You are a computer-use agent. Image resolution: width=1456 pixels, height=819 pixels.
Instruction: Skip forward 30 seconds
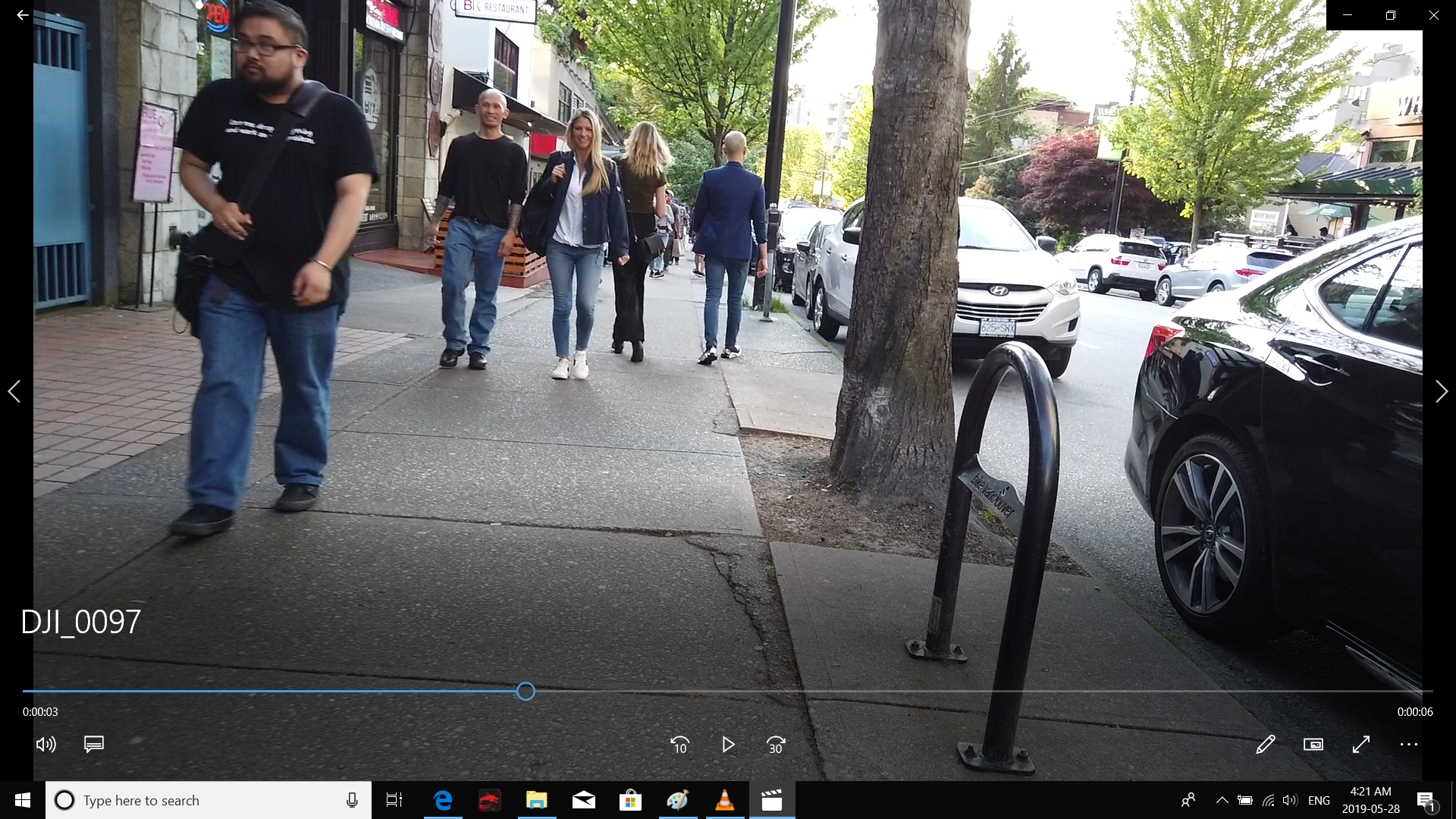pyautogui.click(x=776, y=745)
